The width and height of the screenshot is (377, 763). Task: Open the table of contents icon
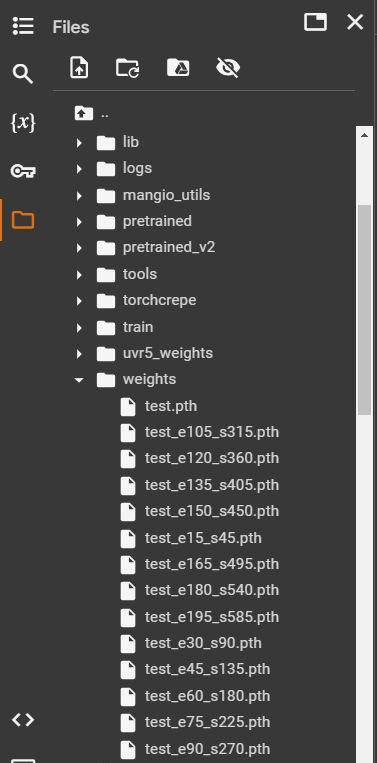(x=23, y=26)
